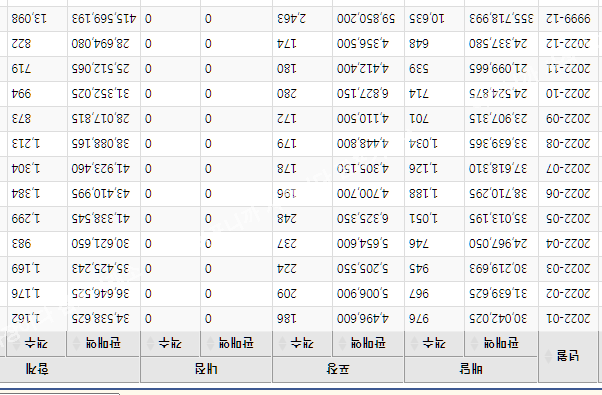Click sort arrows next to 내점 판매액
Viewport: 602px width, 395px height.
(x=210, y=343)
